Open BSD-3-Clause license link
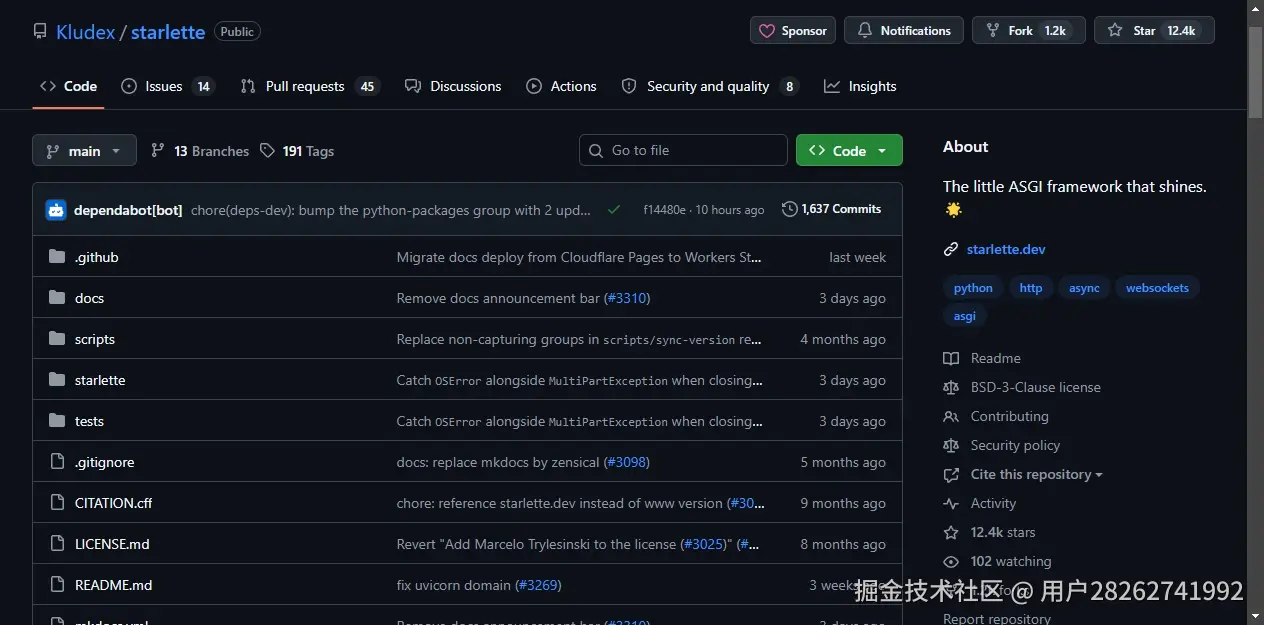 click(1022, 387)
